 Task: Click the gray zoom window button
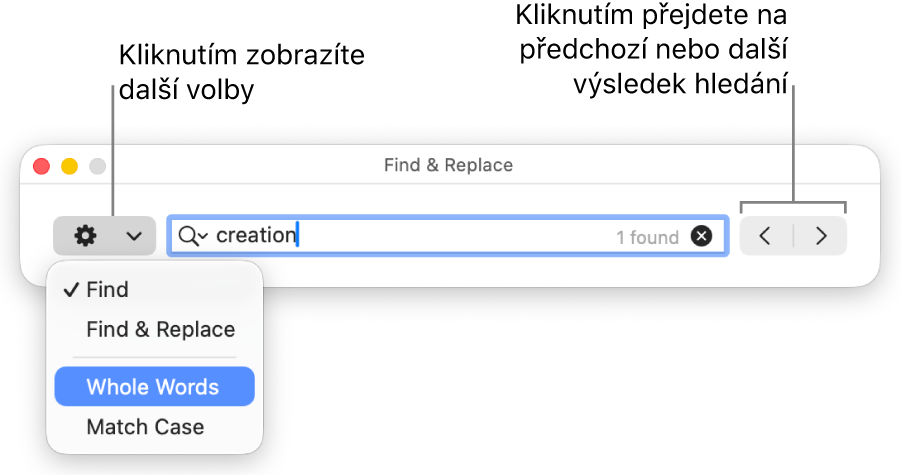point(98,166)
